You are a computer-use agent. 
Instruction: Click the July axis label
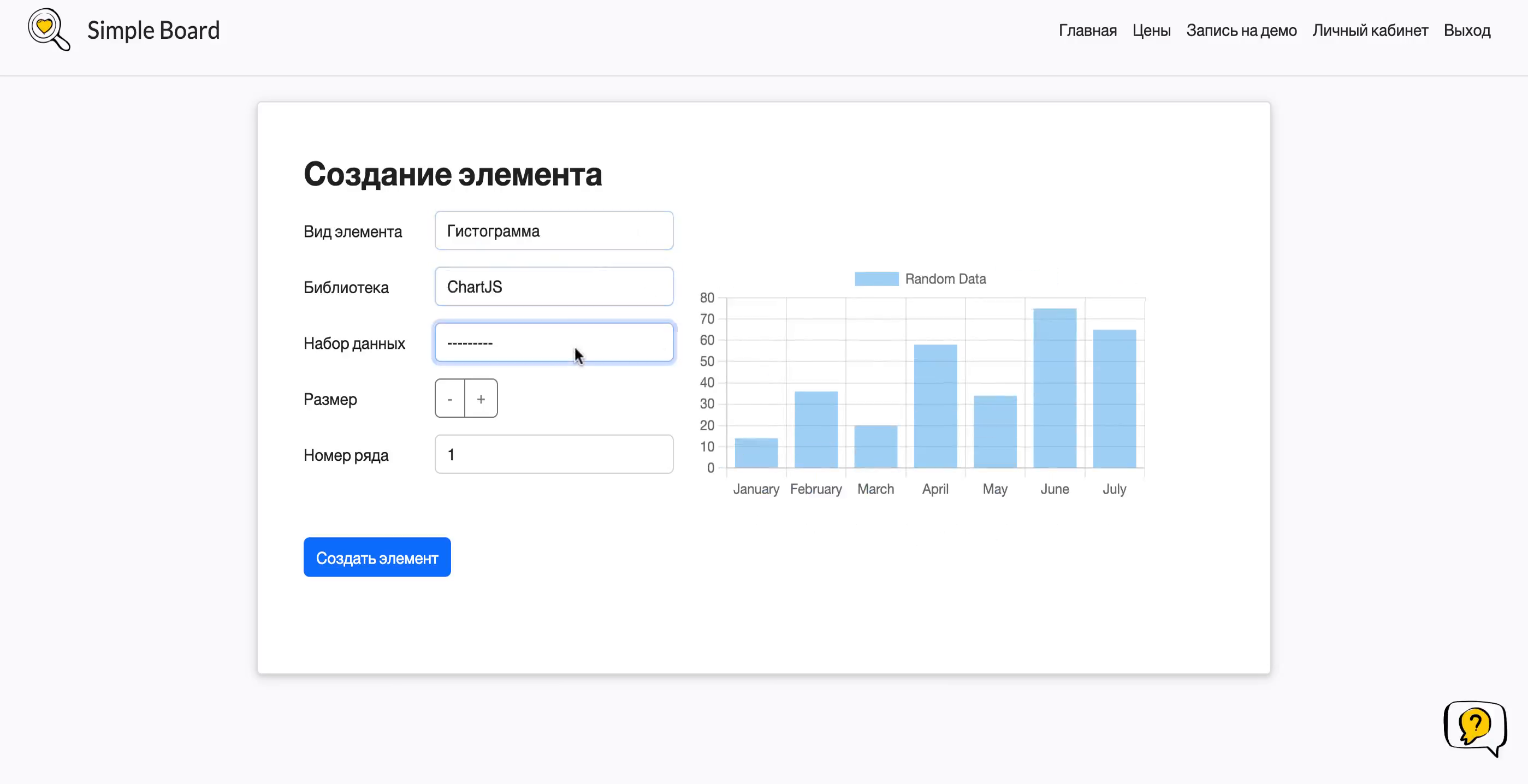1115,489
